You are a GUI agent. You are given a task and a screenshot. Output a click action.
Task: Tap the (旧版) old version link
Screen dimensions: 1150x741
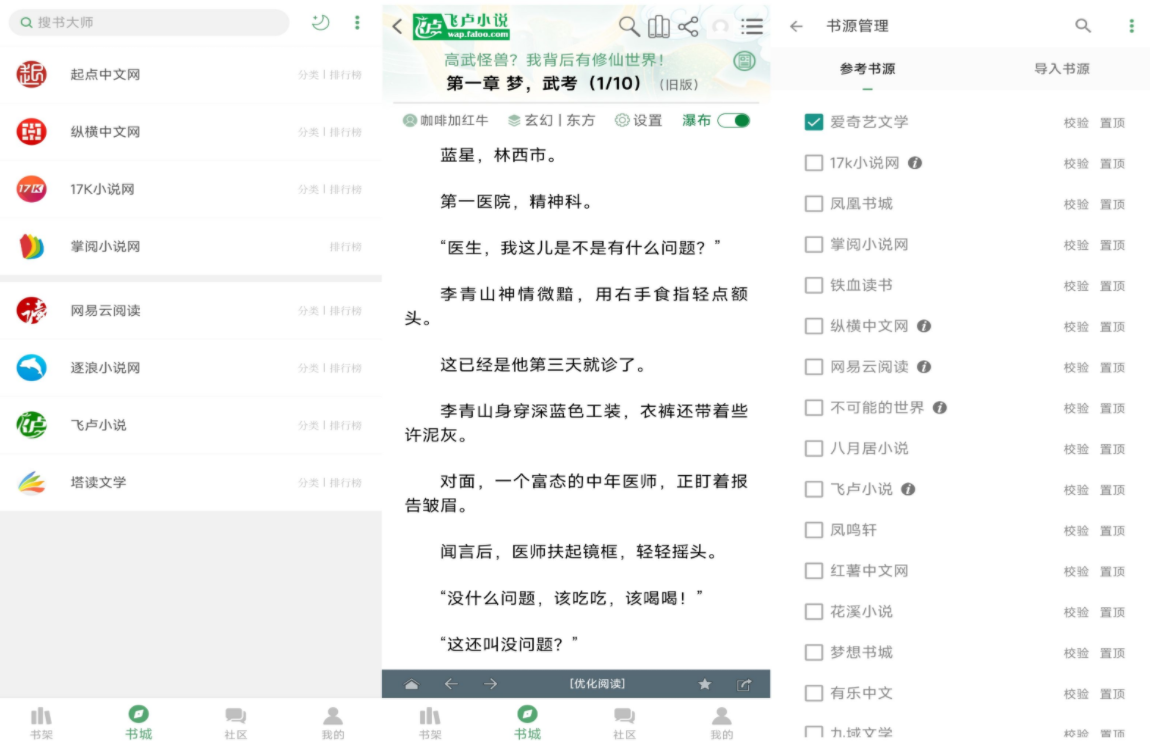click(x=678, y=85)
